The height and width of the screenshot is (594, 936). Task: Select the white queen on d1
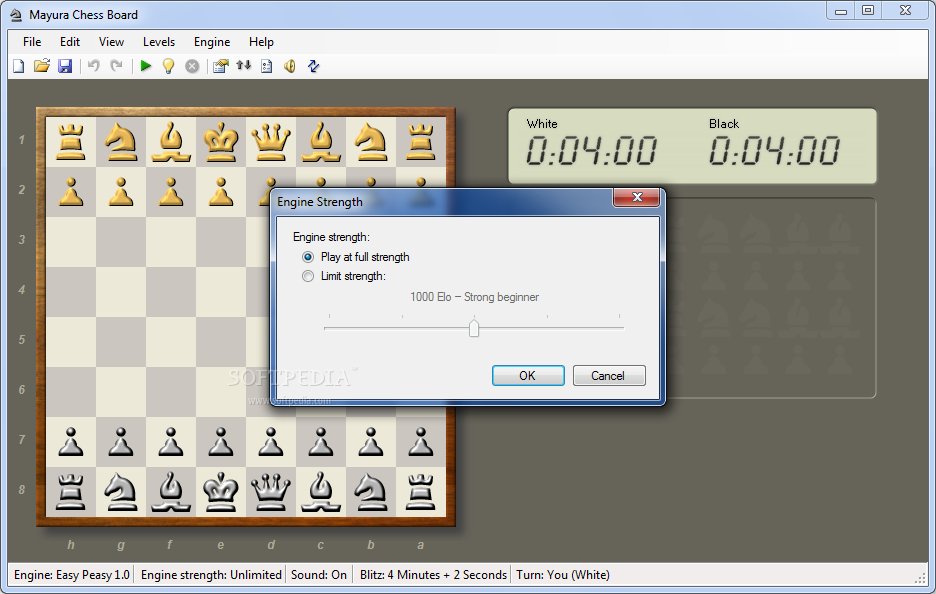click(271, 142)
